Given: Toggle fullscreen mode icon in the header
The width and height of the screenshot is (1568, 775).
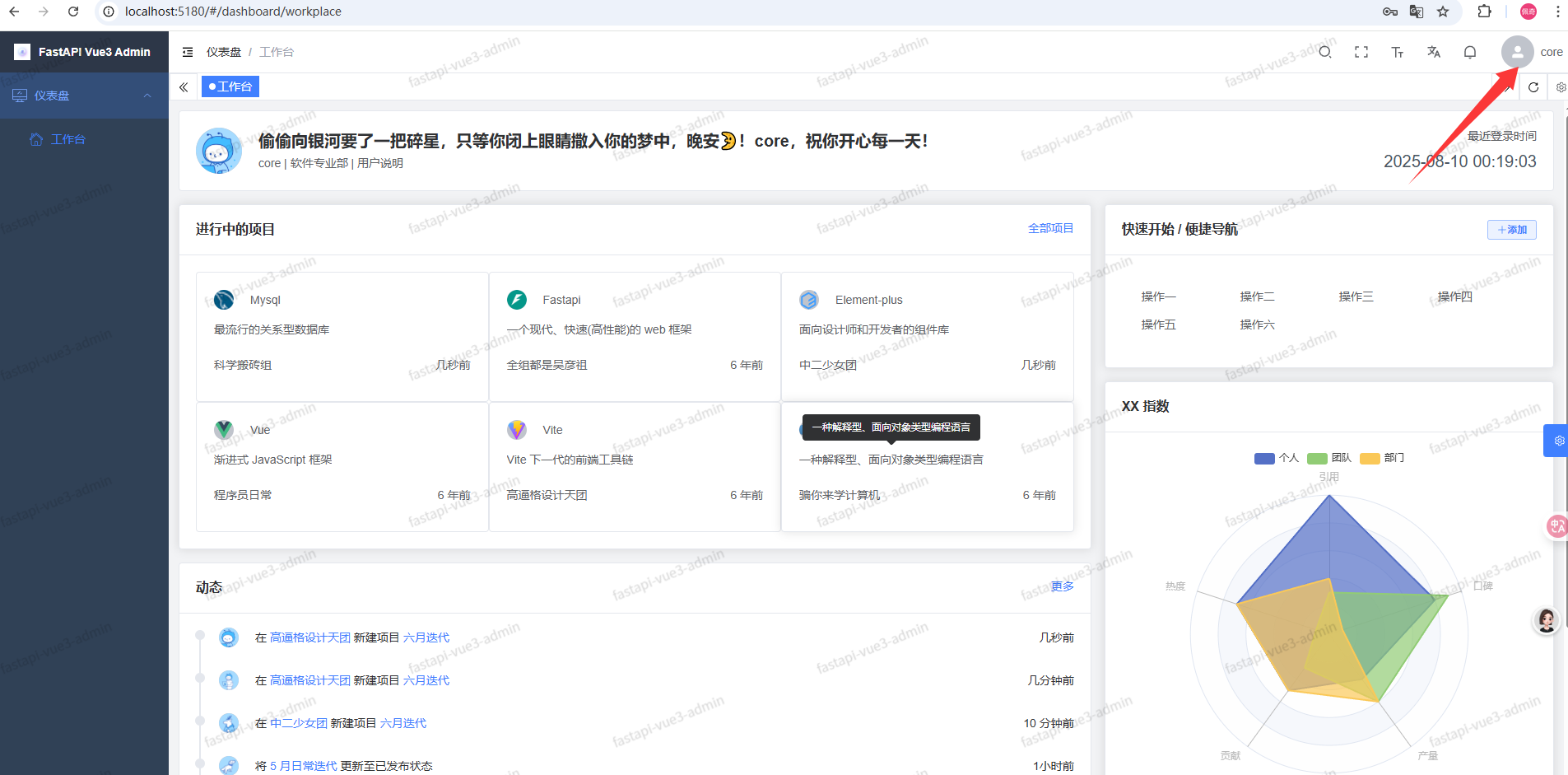Looking at the screenshot, I should (x=1361, y=52).
